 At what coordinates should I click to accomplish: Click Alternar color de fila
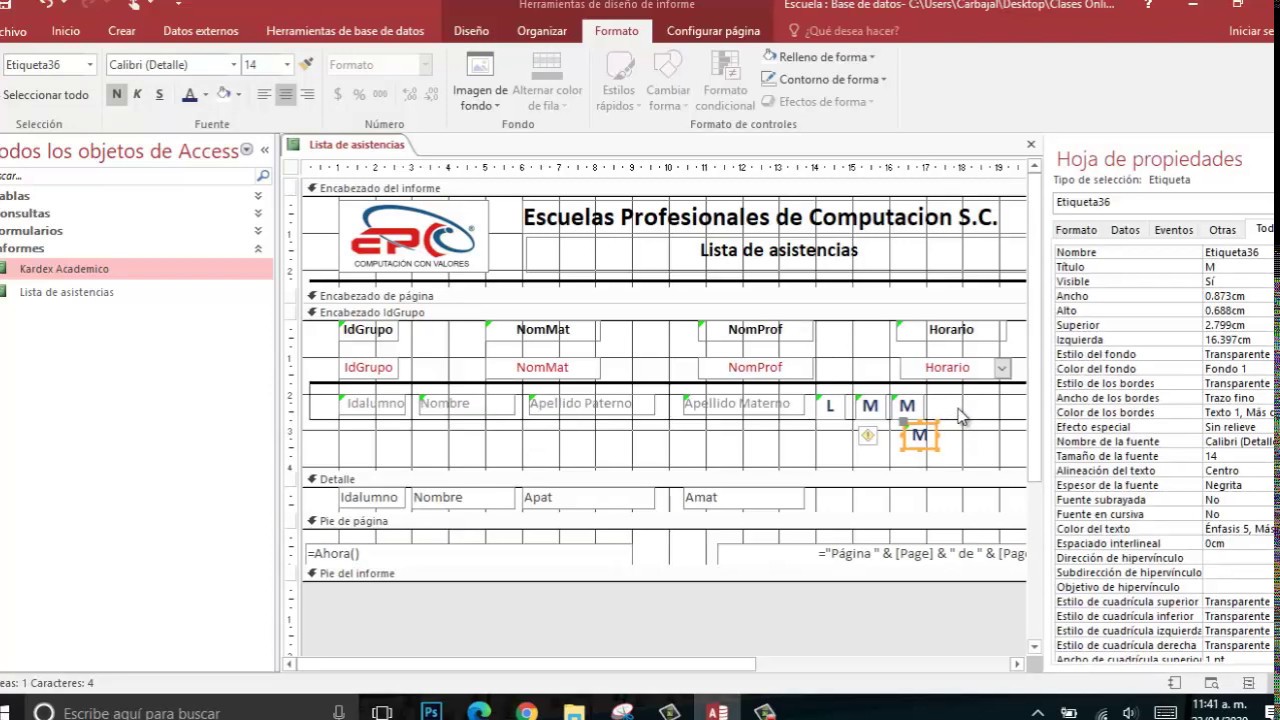point(547,83)
